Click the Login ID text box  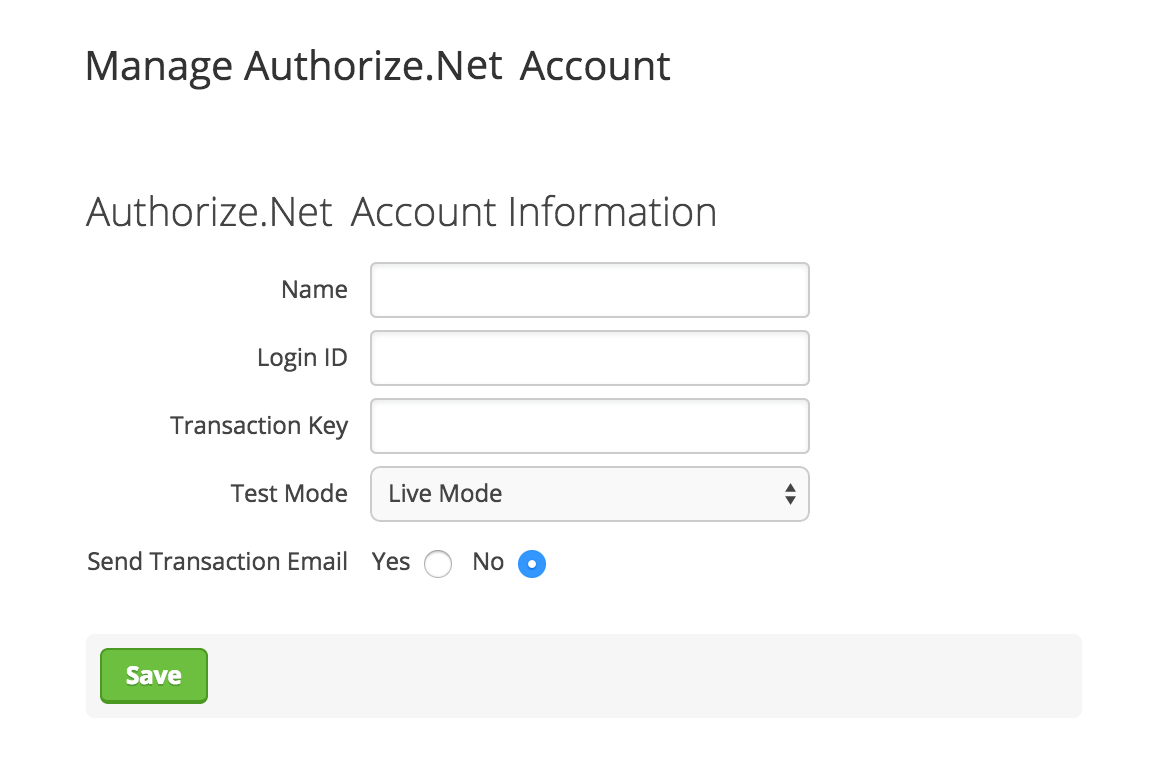point(589,358)
